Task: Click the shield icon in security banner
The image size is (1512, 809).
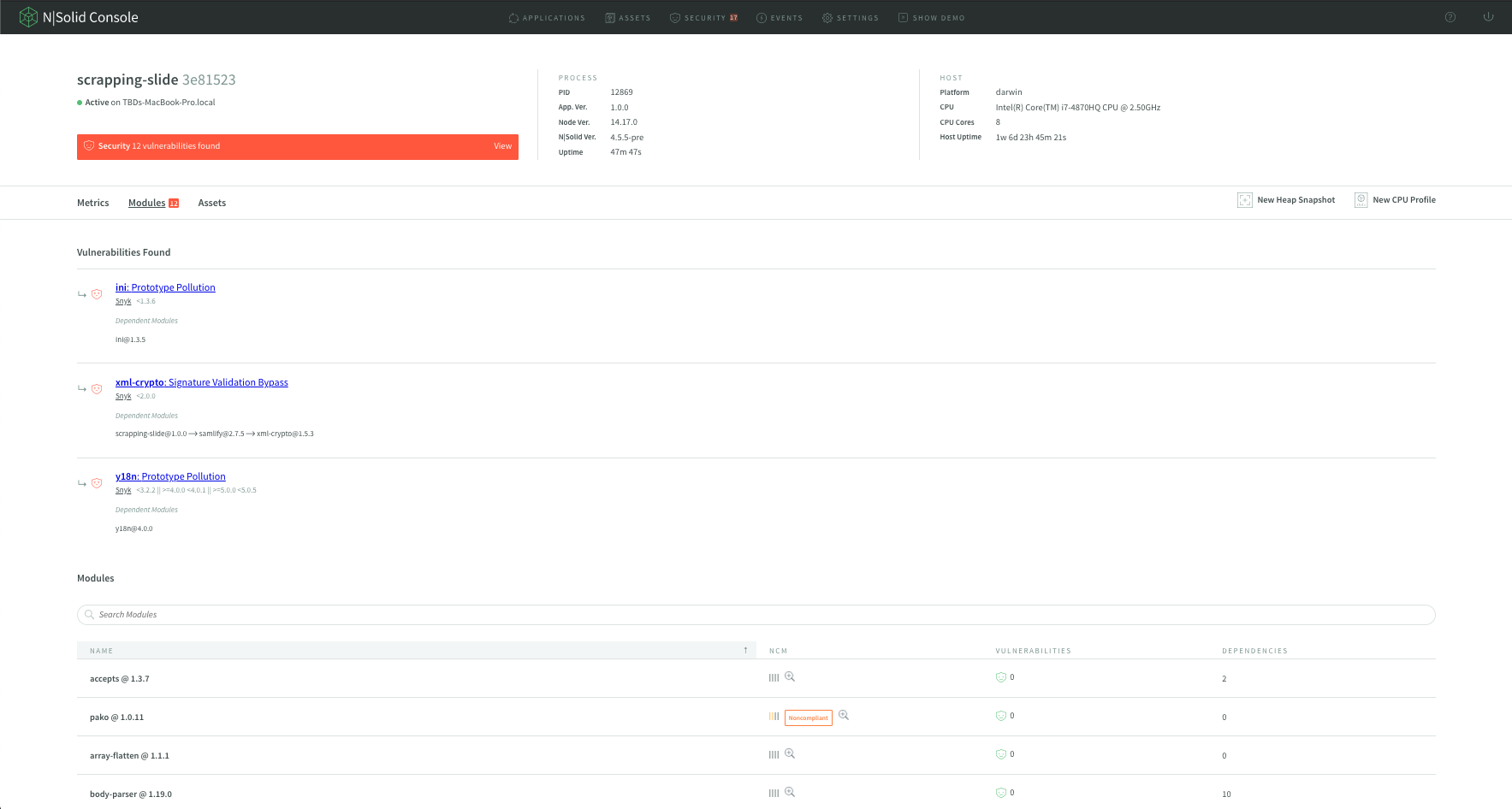Action: point(89,146)
